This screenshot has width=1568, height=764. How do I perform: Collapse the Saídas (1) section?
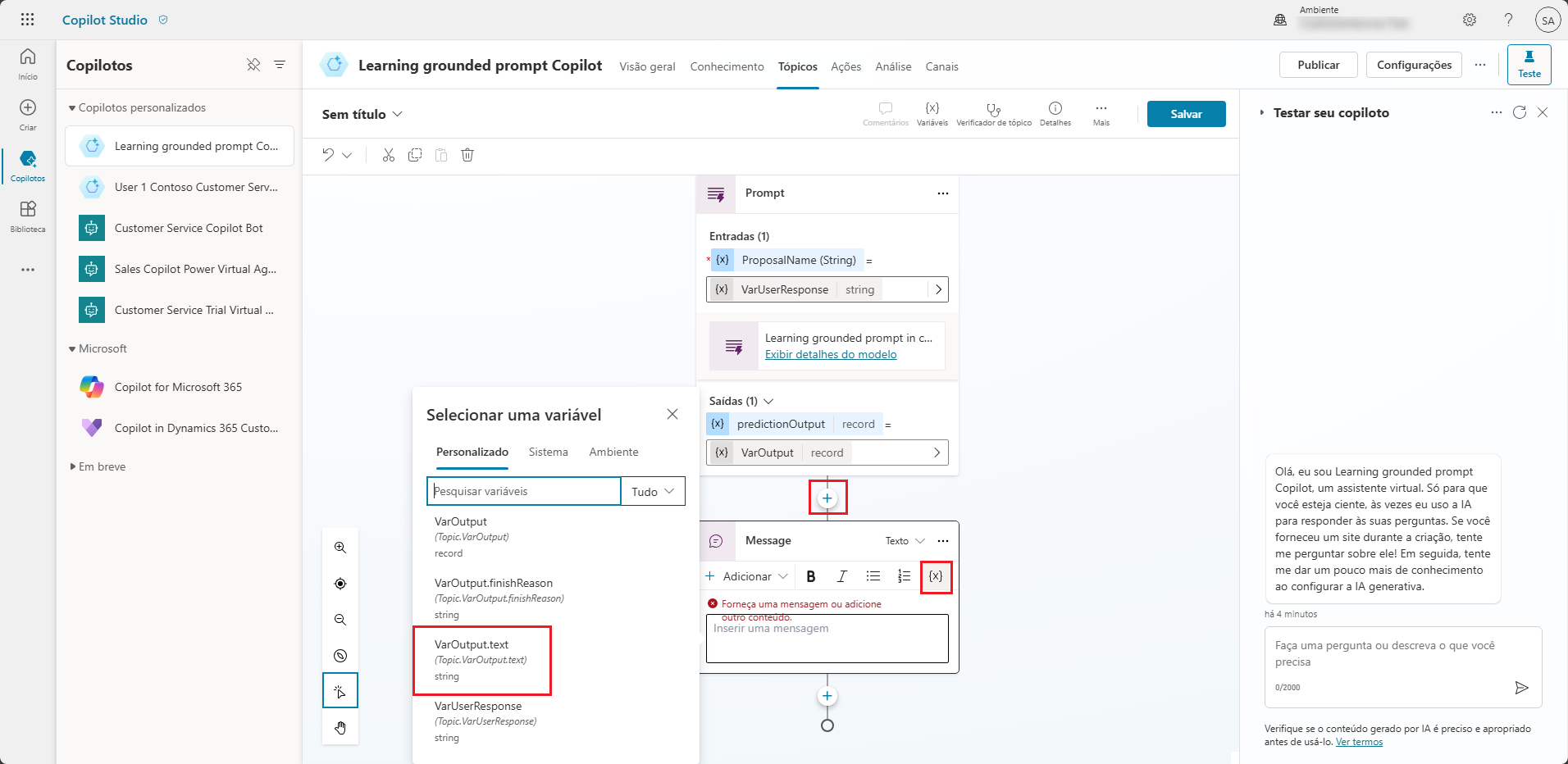768,401
